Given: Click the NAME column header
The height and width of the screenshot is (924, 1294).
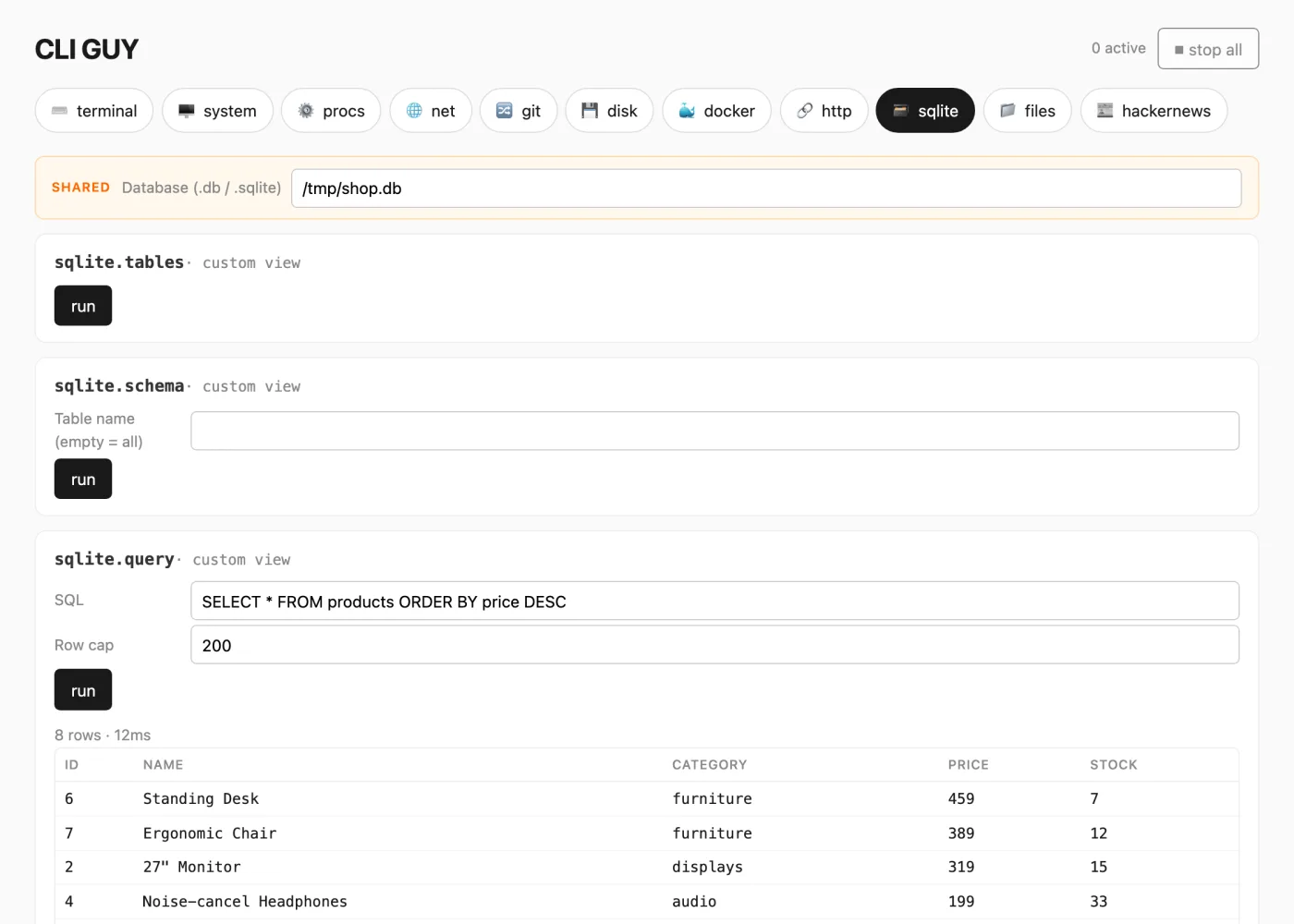Looking at the screenshot, I should click(164, 765).
